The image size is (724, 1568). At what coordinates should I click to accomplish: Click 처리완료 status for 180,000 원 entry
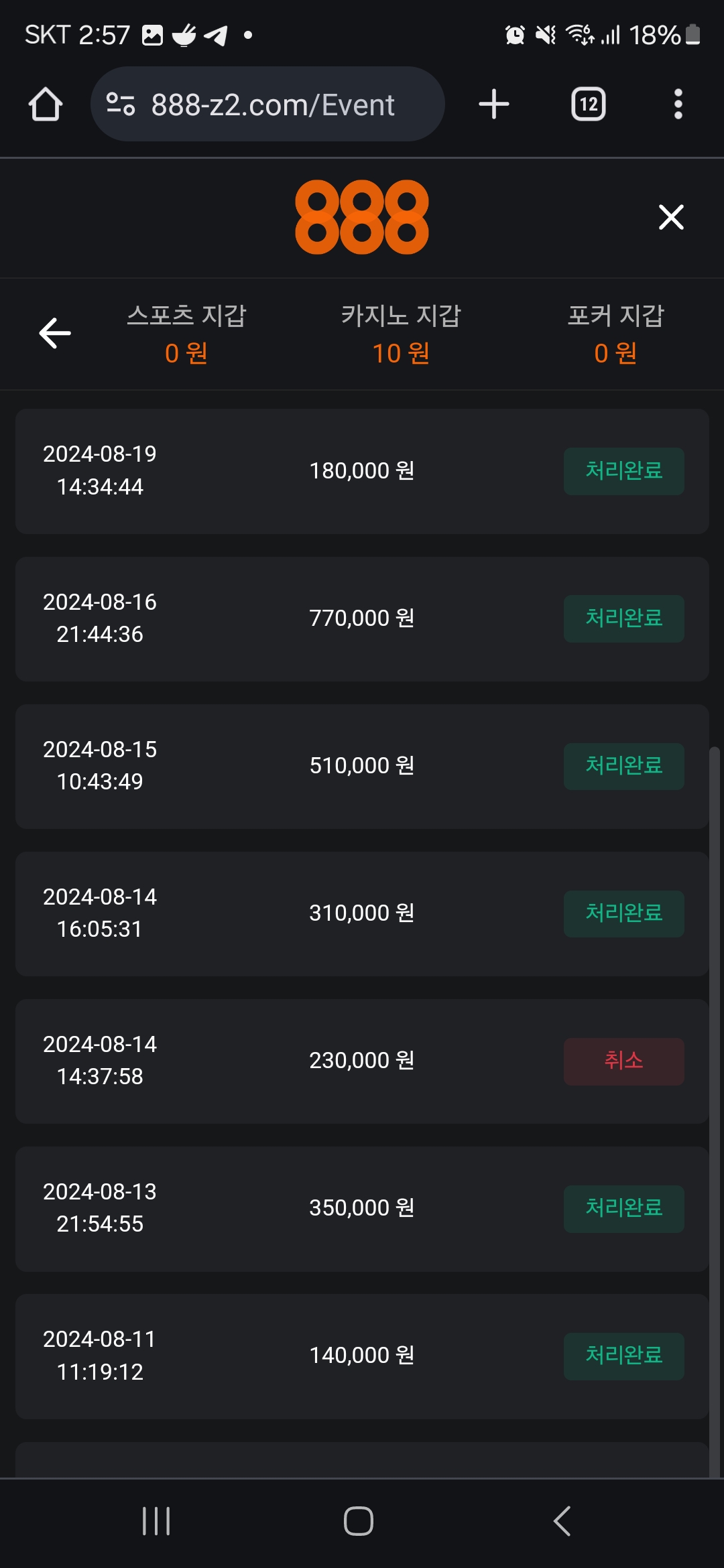623,471
